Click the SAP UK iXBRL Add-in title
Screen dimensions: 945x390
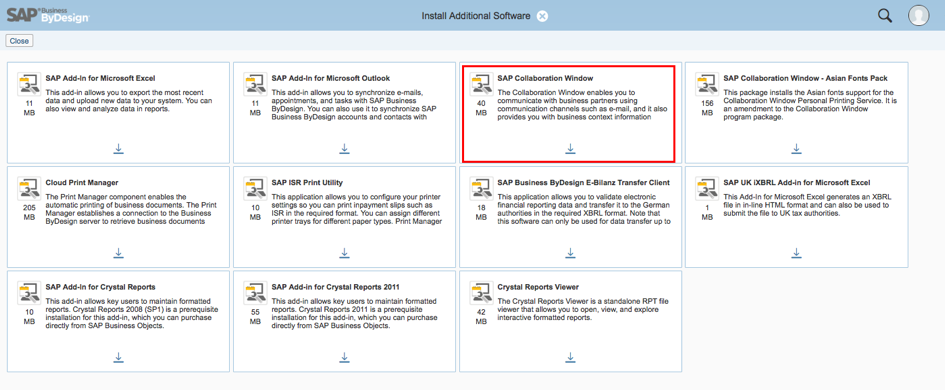coord(797,183)
